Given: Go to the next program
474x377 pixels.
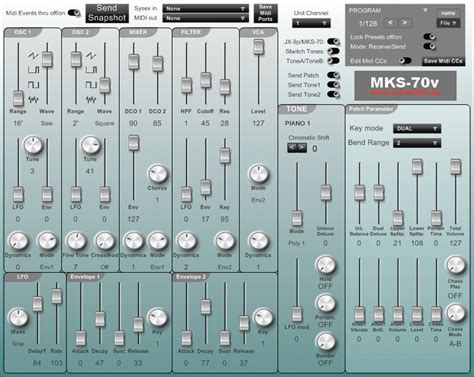Looking at the screenshot, I should pyautogui.click(x=404, y=23).
